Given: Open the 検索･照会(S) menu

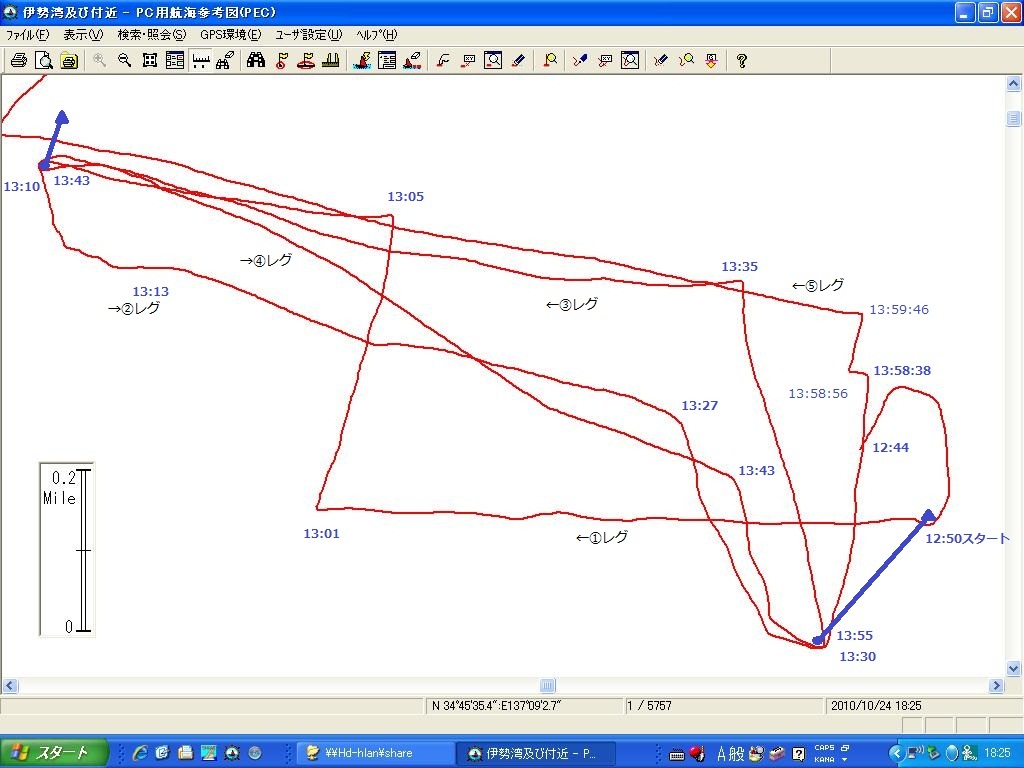Looking at the screenshot, I should [152, 35].
